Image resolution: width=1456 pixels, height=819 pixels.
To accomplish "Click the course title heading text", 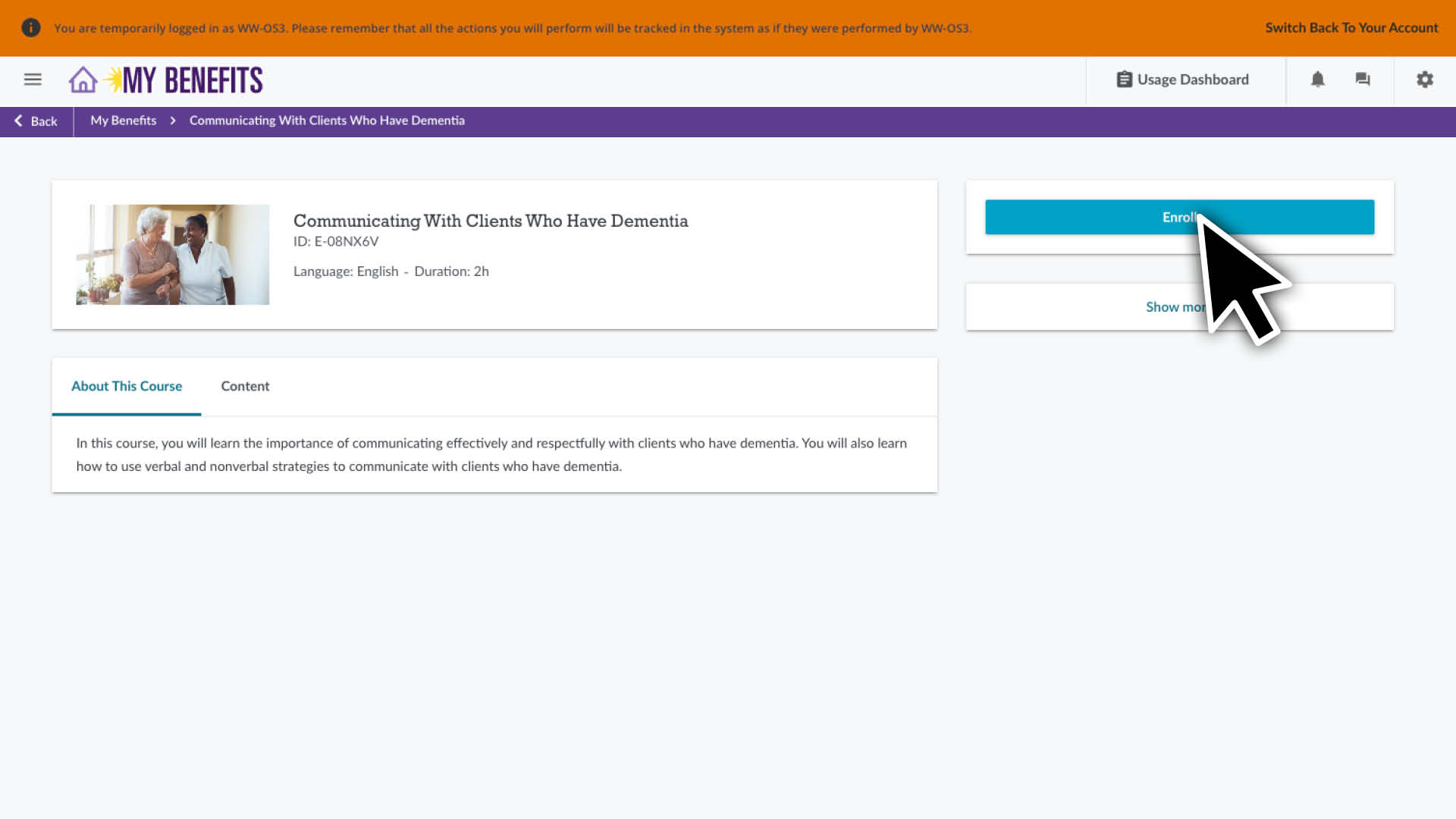I will 490,221.
